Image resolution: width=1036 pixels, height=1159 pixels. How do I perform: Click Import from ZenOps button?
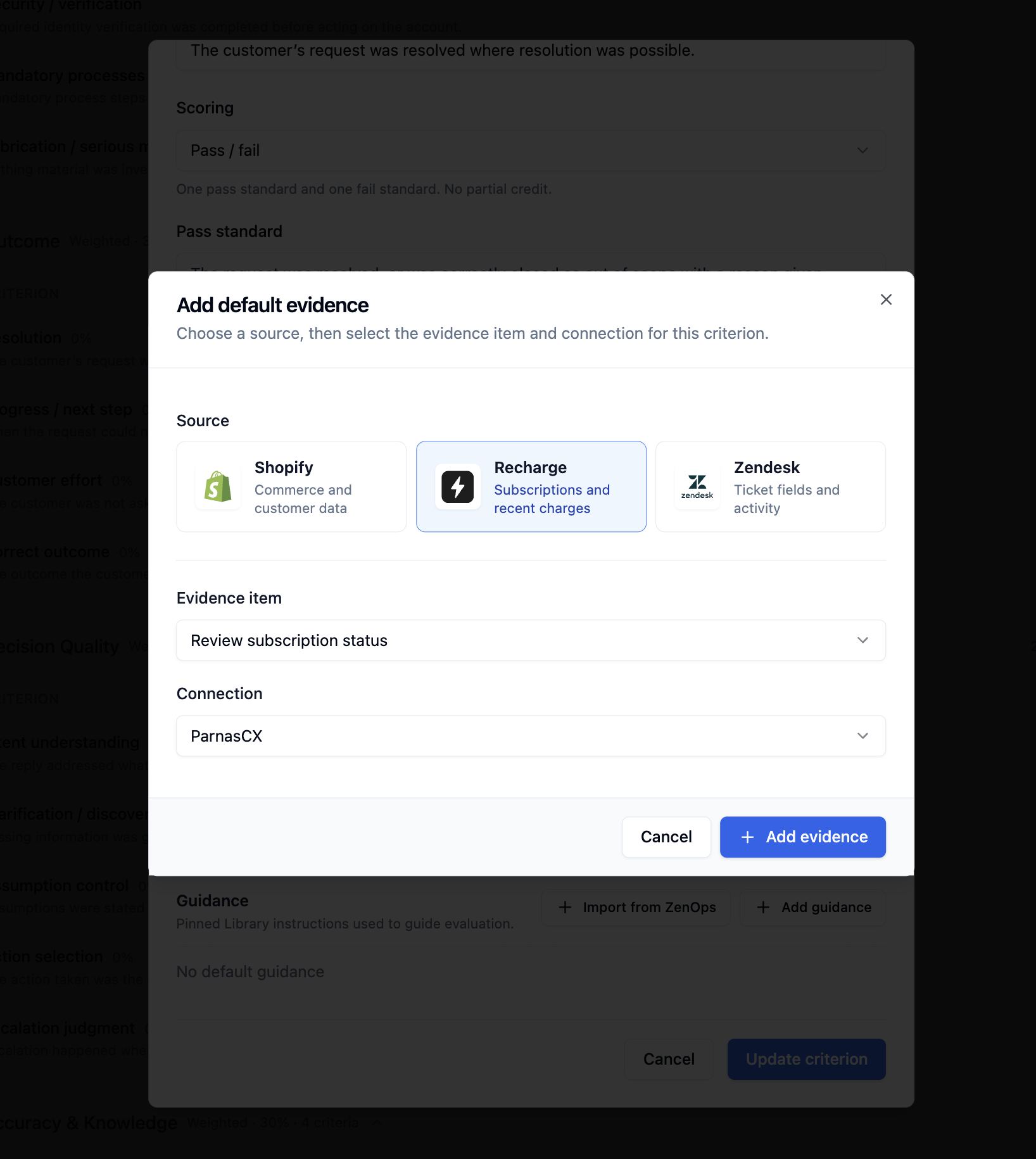[x=636, y=907]
